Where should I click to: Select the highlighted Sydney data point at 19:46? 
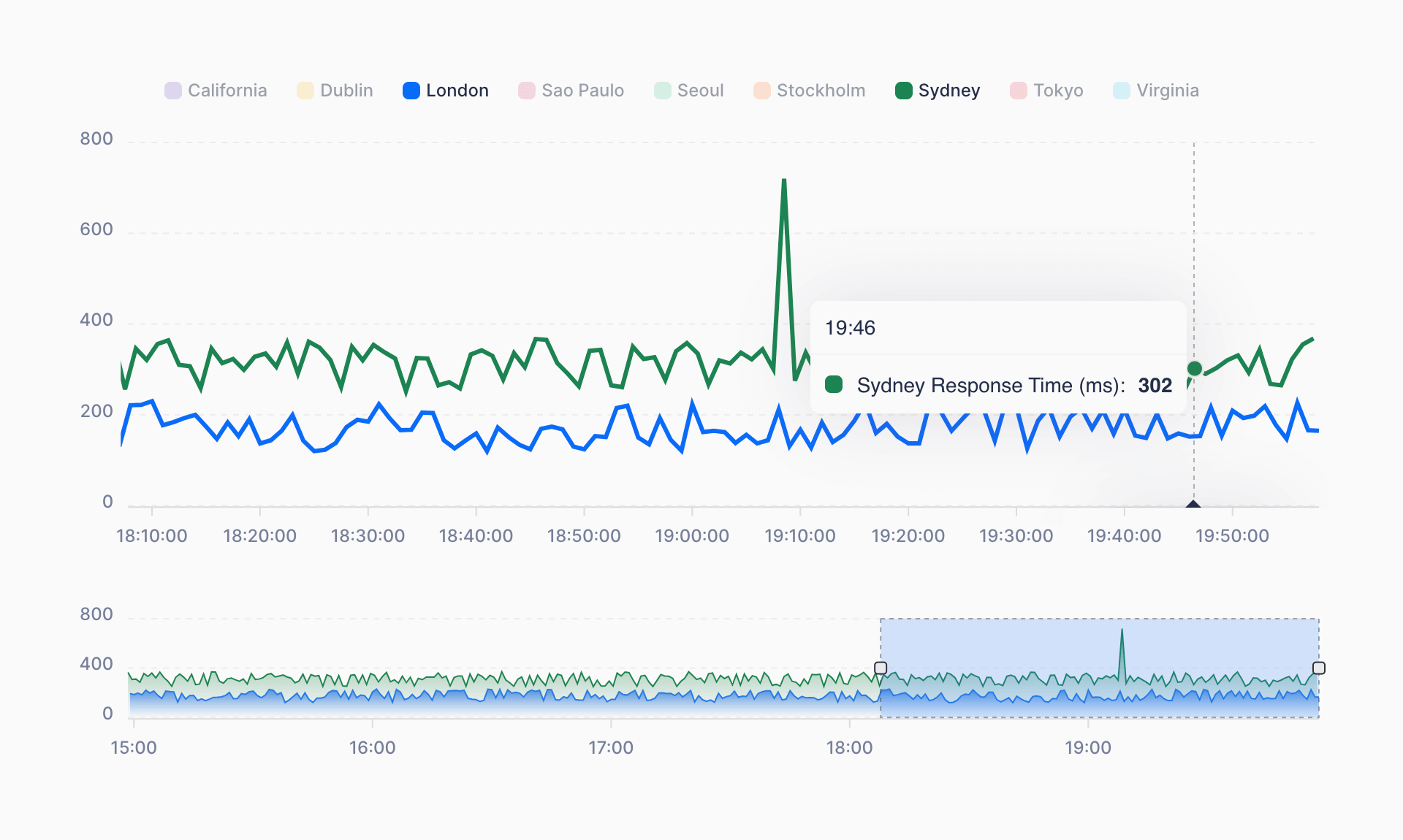pos(1194,368)
